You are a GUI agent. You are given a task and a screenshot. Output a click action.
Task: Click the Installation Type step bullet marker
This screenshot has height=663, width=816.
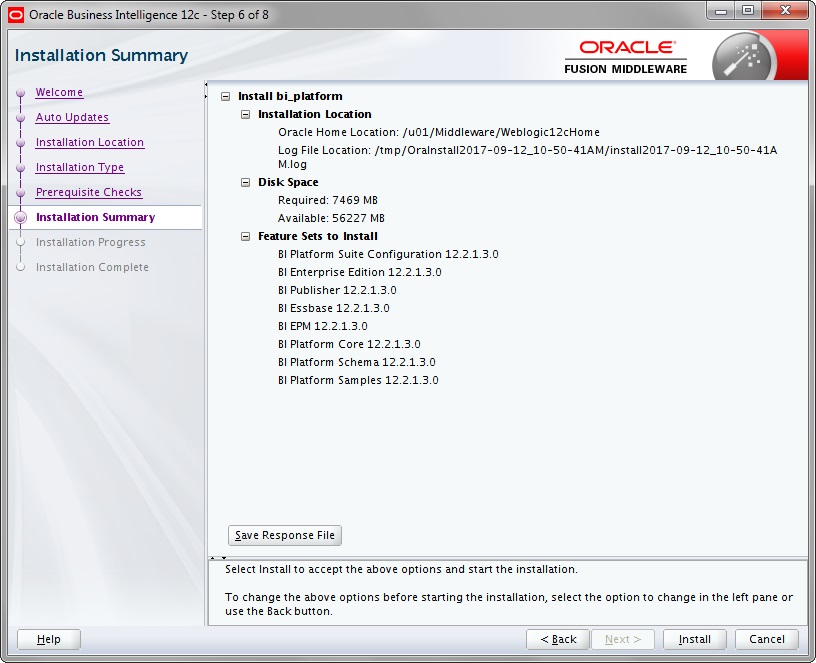tap(20, 168)
